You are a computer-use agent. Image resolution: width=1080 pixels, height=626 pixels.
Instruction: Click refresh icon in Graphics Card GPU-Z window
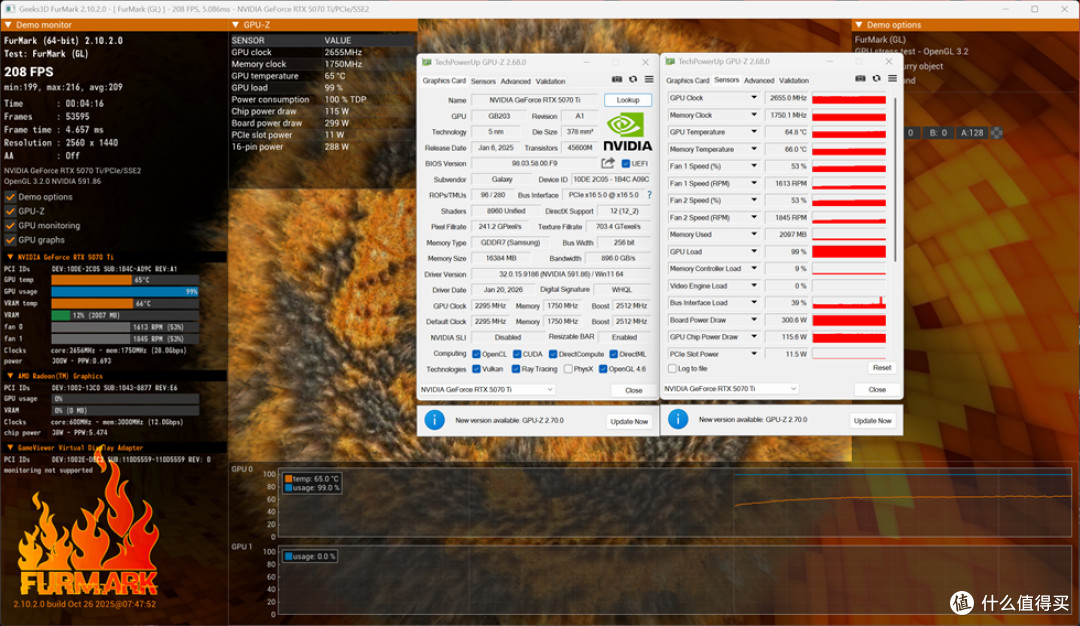pos(633,80)
